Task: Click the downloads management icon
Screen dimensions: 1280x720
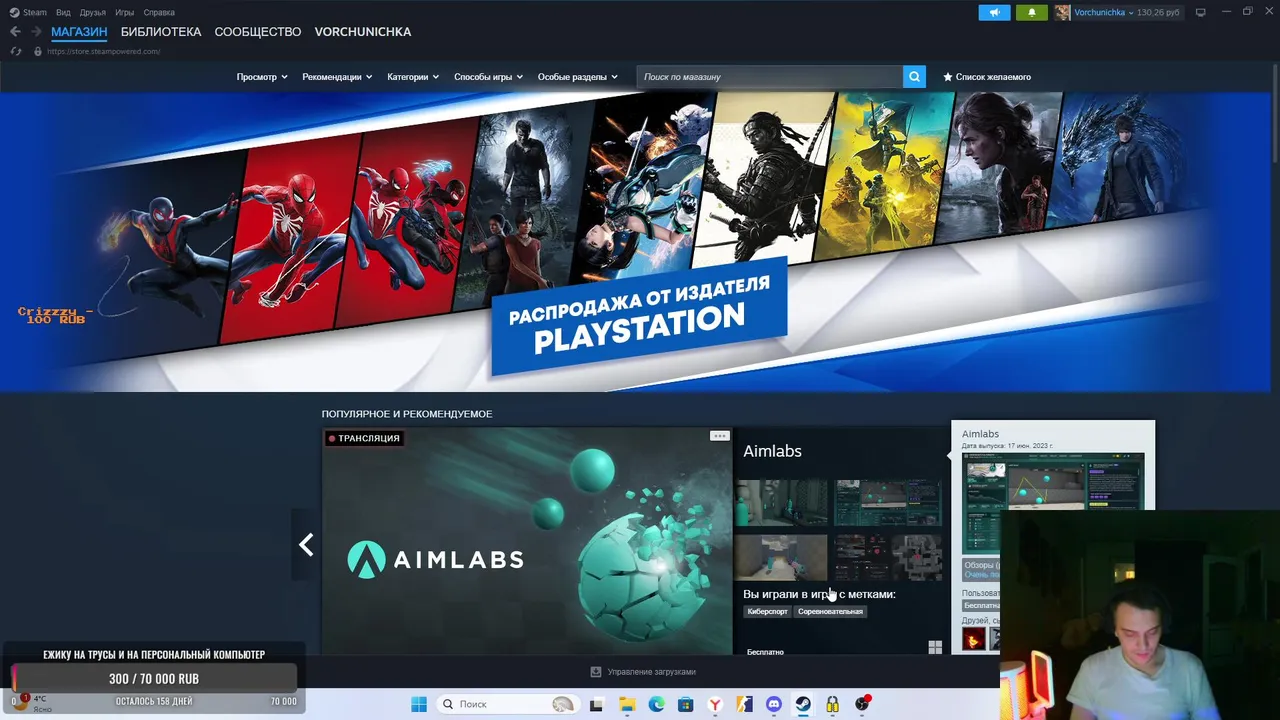Action: pos(596,672)
